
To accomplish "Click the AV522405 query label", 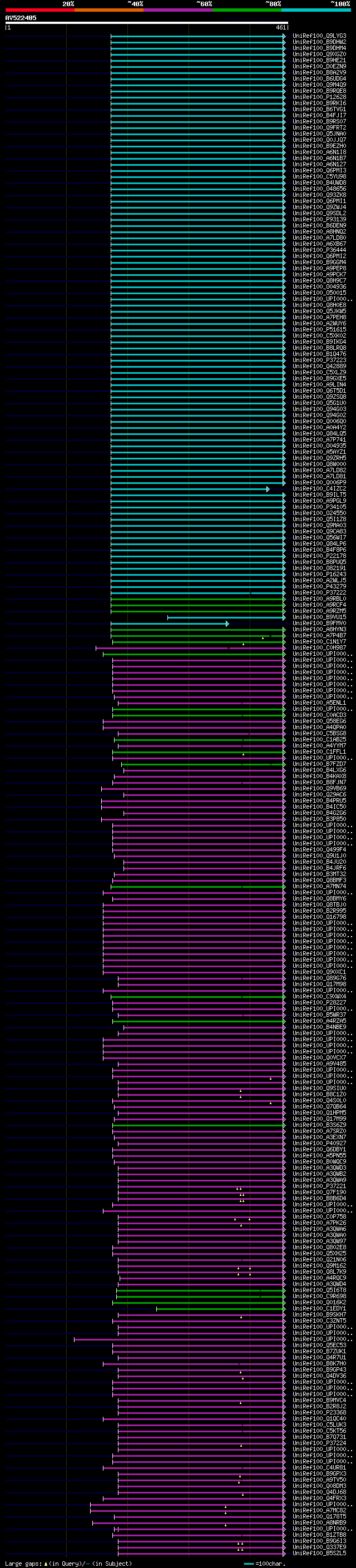I will pos(21,18).
